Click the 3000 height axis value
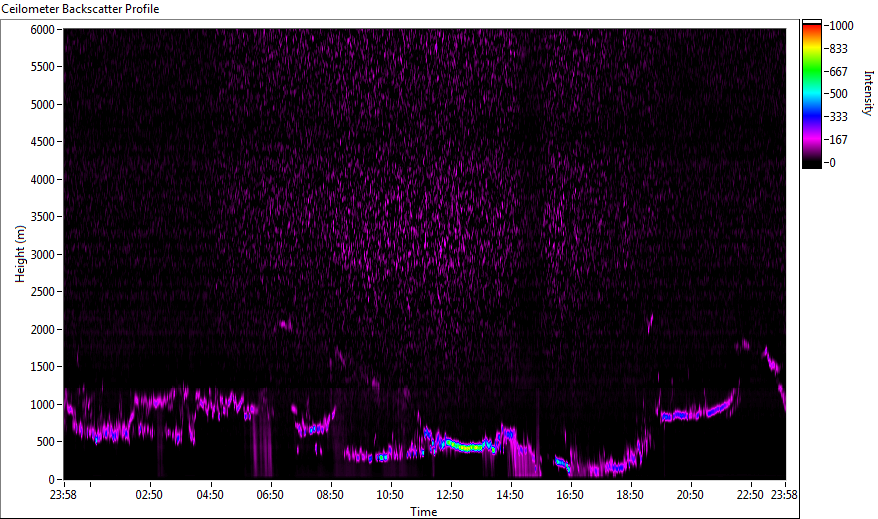Image resolution: width=878 pixels, height=519 pixels. [43, 255]
